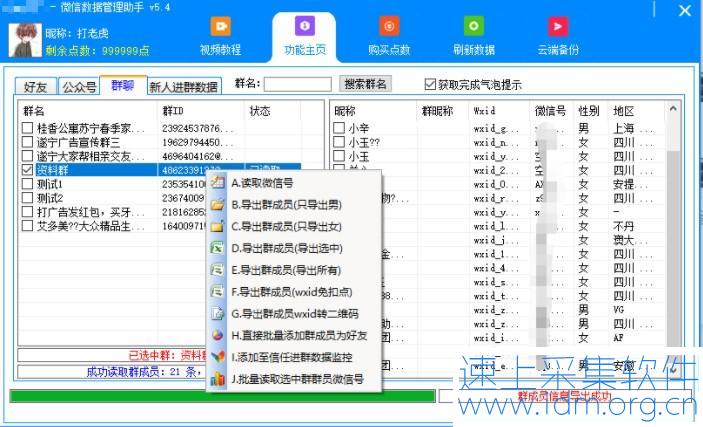Click icon beside I.添加至信任进群数据监控
703x427 pixels.
(217, 357)
